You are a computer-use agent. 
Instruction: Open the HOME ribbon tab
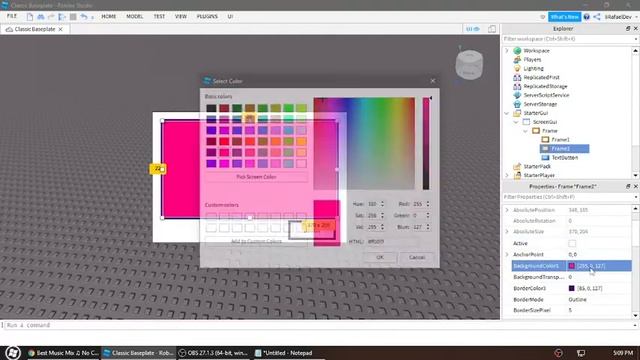109,17
